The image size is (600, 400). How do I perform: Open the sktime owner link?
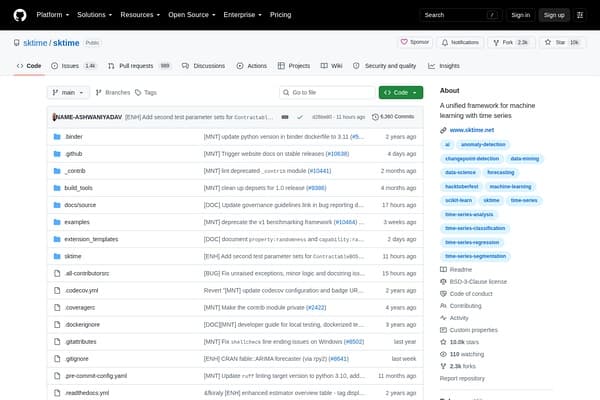tap(35, 43)
